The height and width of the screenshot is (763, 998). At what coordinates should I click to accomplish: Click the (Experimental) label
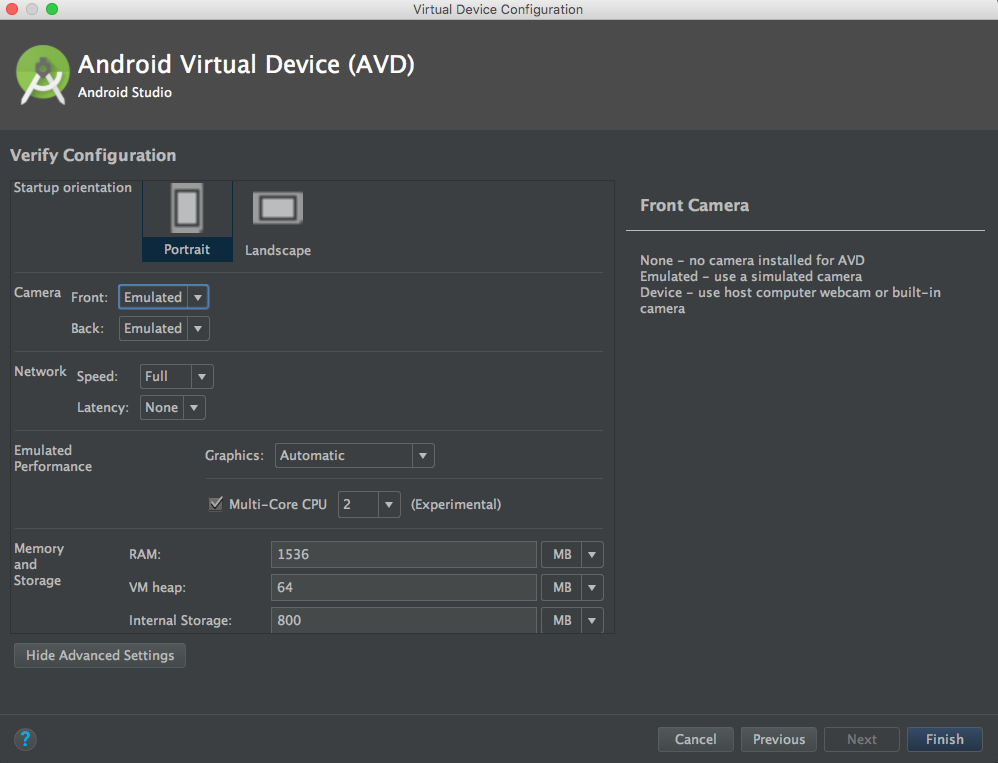click(x=456, y=505)
